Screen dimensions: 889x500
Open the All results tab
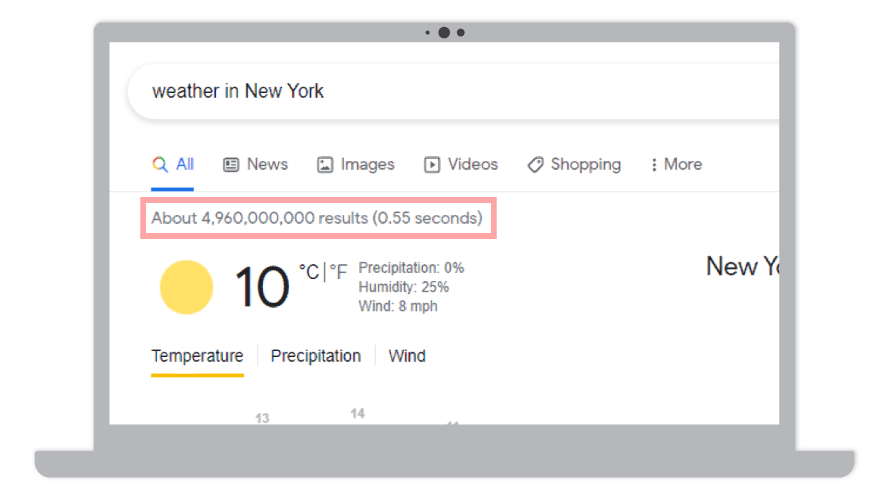coord(173,164)
